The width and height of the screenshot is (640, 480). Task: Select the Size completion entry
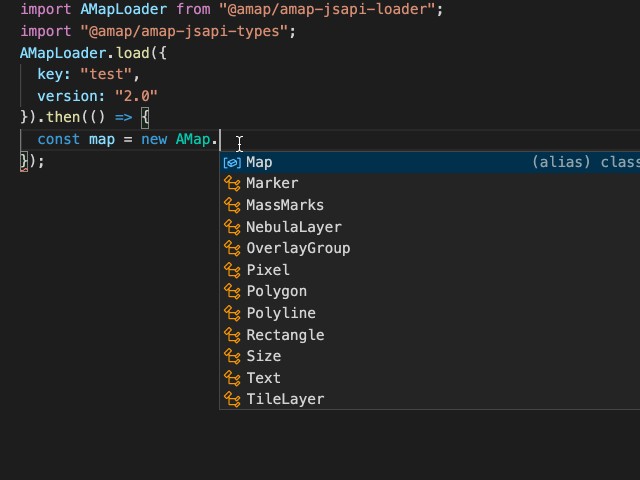263,356
